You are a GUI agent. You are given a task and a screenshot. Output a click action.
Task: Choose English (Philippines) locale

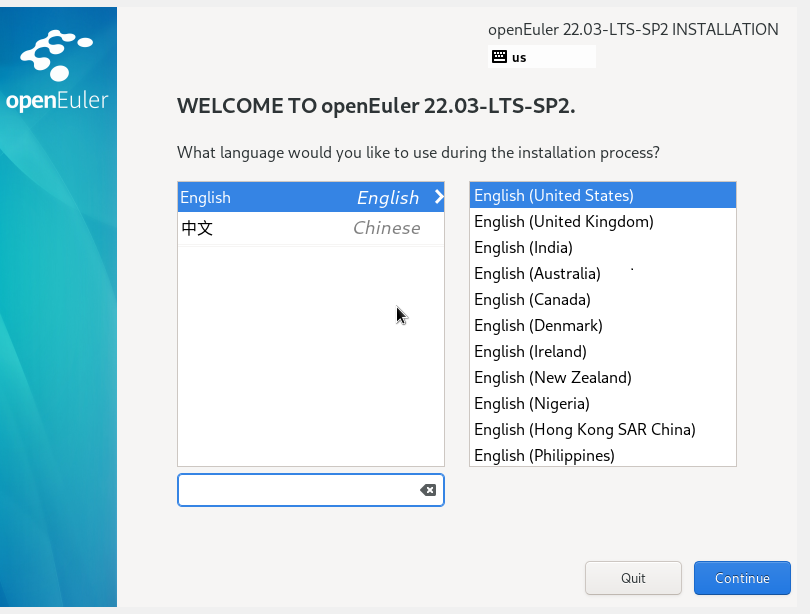[x=602, y=454]
